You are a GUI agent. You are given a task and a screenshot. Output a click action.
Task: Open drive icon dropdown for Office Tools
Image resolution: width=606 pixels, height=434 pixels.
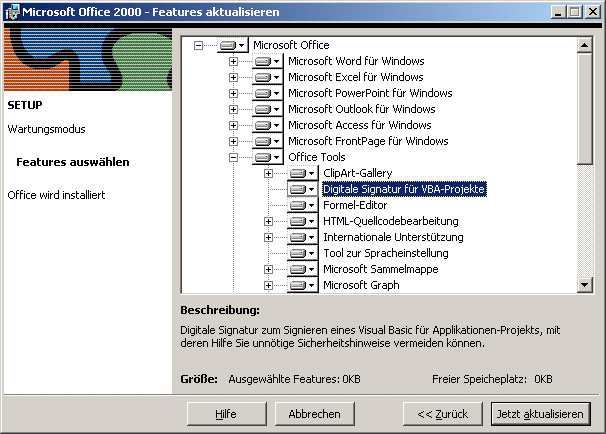tap(267, 157)
